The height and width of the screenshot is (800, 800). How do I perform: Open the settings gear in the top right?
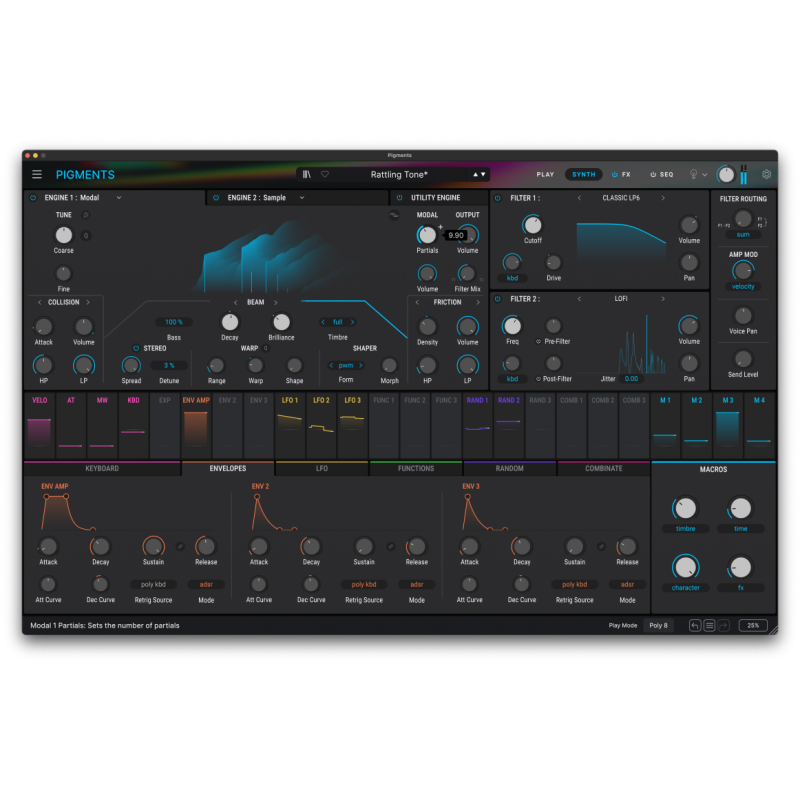tap(766, 174)
